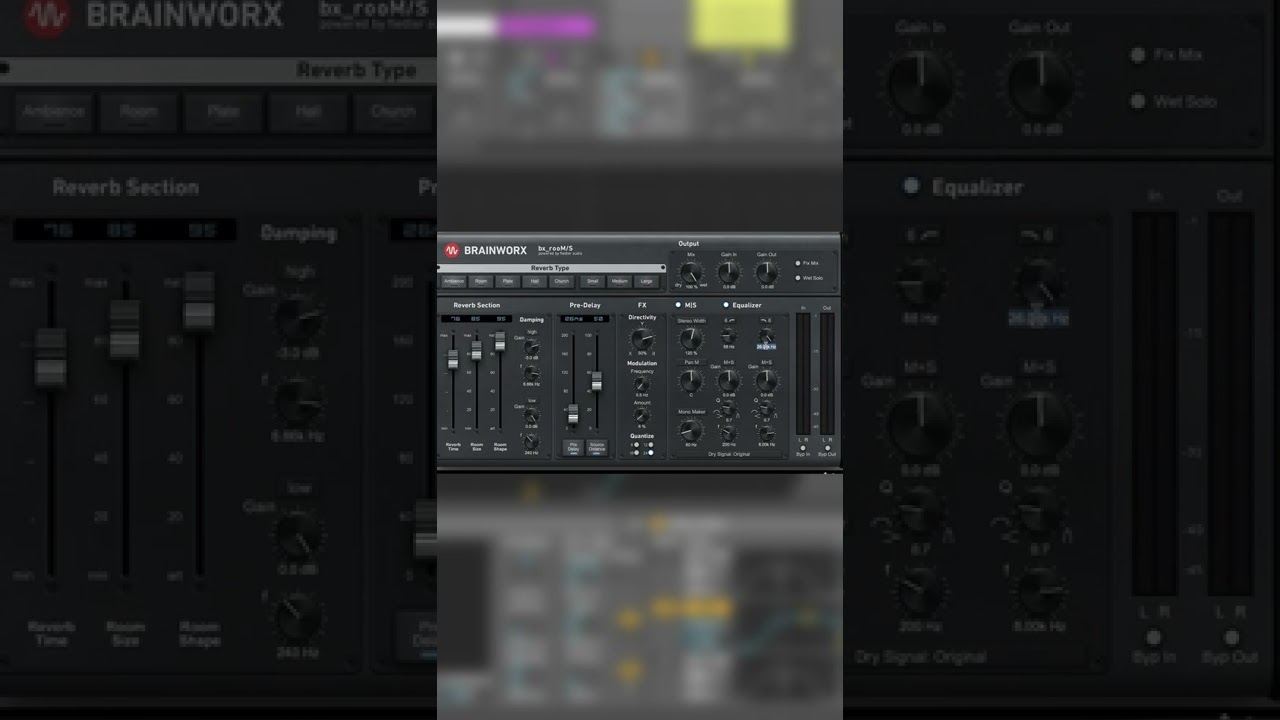Select Quantize value 8
1280x720 pixels.
click(636, 445)
